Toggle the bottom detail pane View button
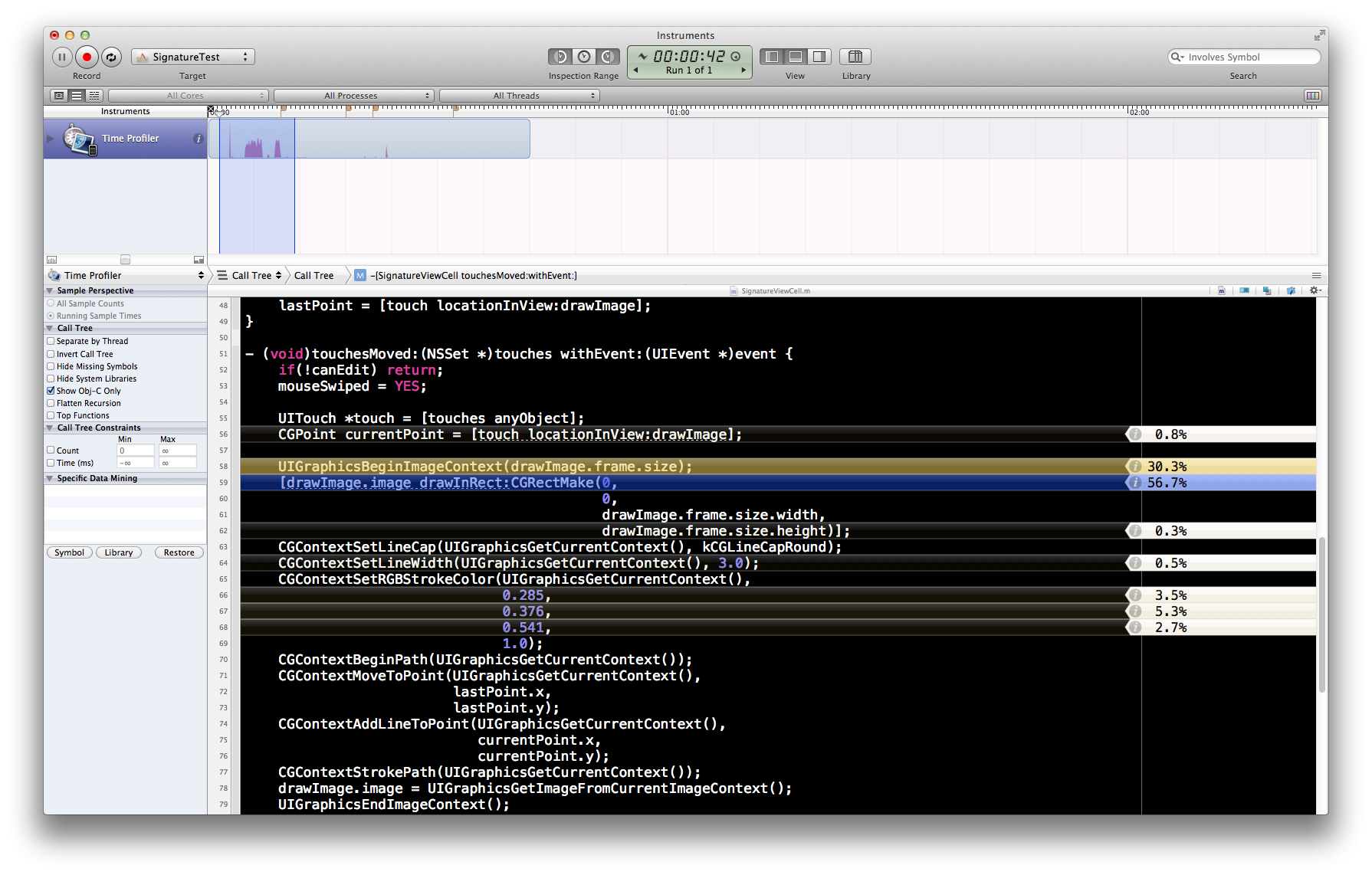The height and width of the screenshot is (875, 1372). pos(796,57)
